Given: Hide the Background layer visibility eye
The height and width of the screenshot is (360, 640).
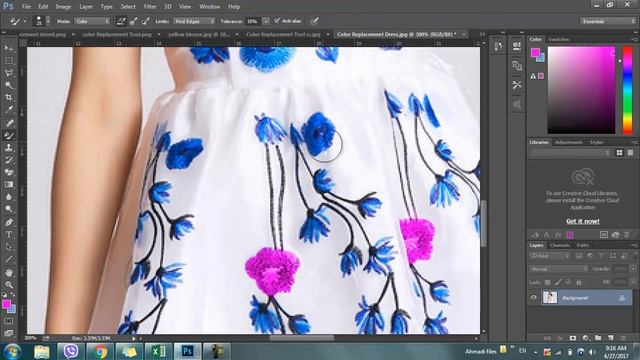Looking at the screenshot, I should click(x=533, y=298).
